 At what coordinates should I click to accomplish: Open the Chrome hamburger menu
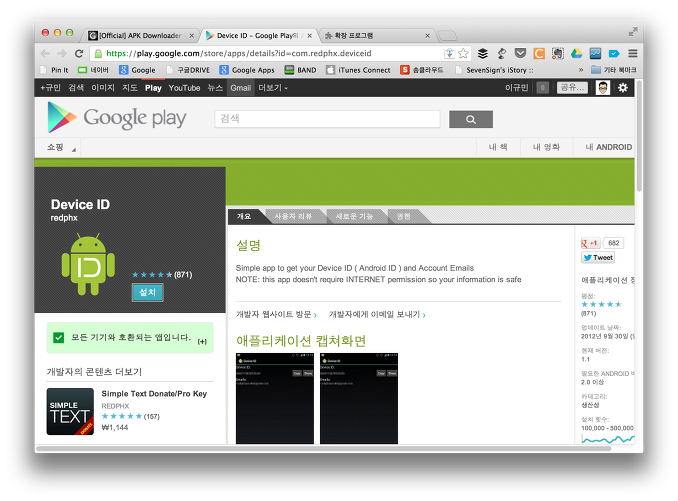[x=633, y=53]
